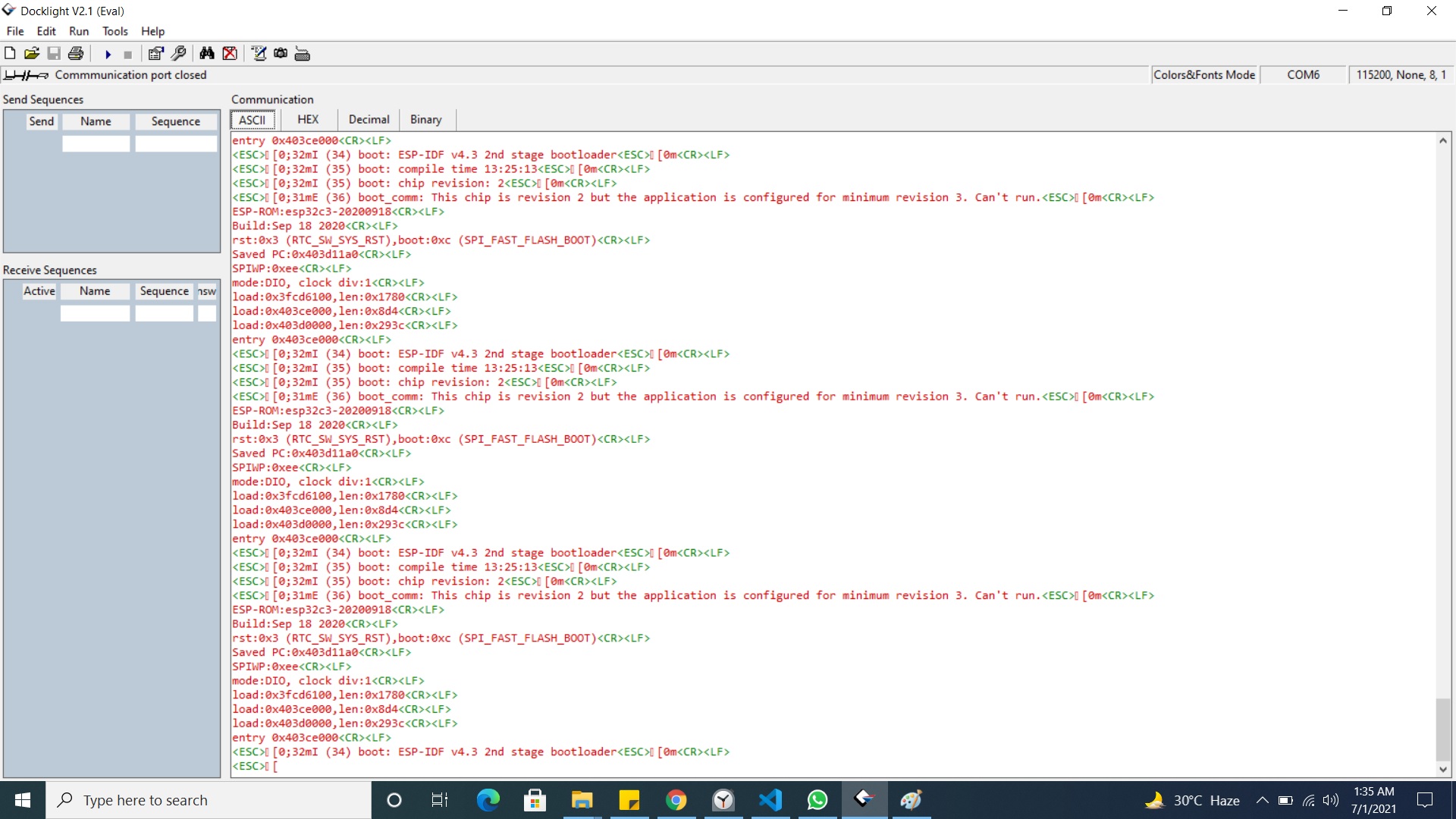
Task: Click the Print icon
Action: tap(77, 53)
